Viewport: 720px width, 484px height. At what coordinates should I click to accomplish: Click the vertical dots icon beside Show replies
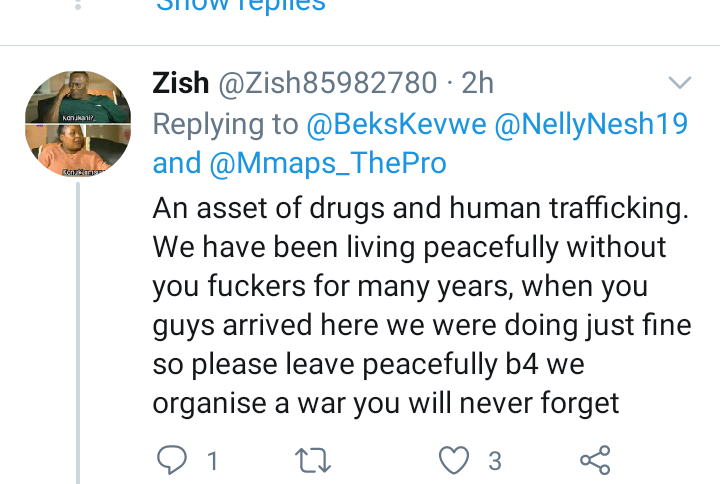(78, 5)
